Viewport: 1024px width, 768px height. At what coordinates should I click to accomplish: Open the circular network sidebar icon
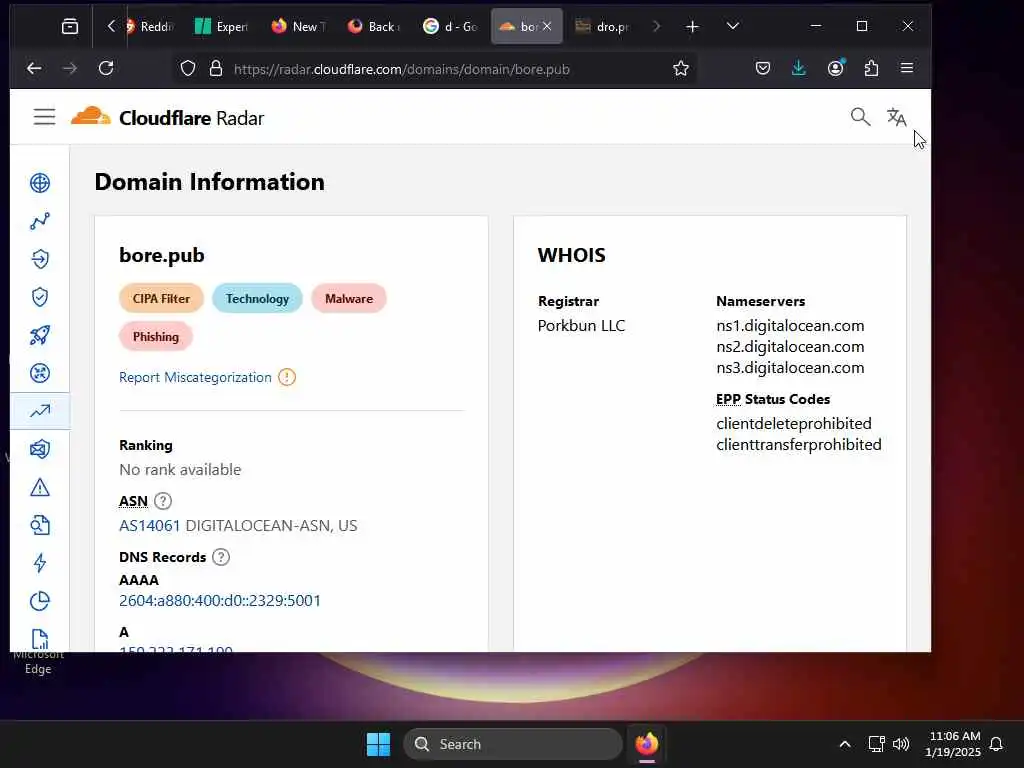40,373
